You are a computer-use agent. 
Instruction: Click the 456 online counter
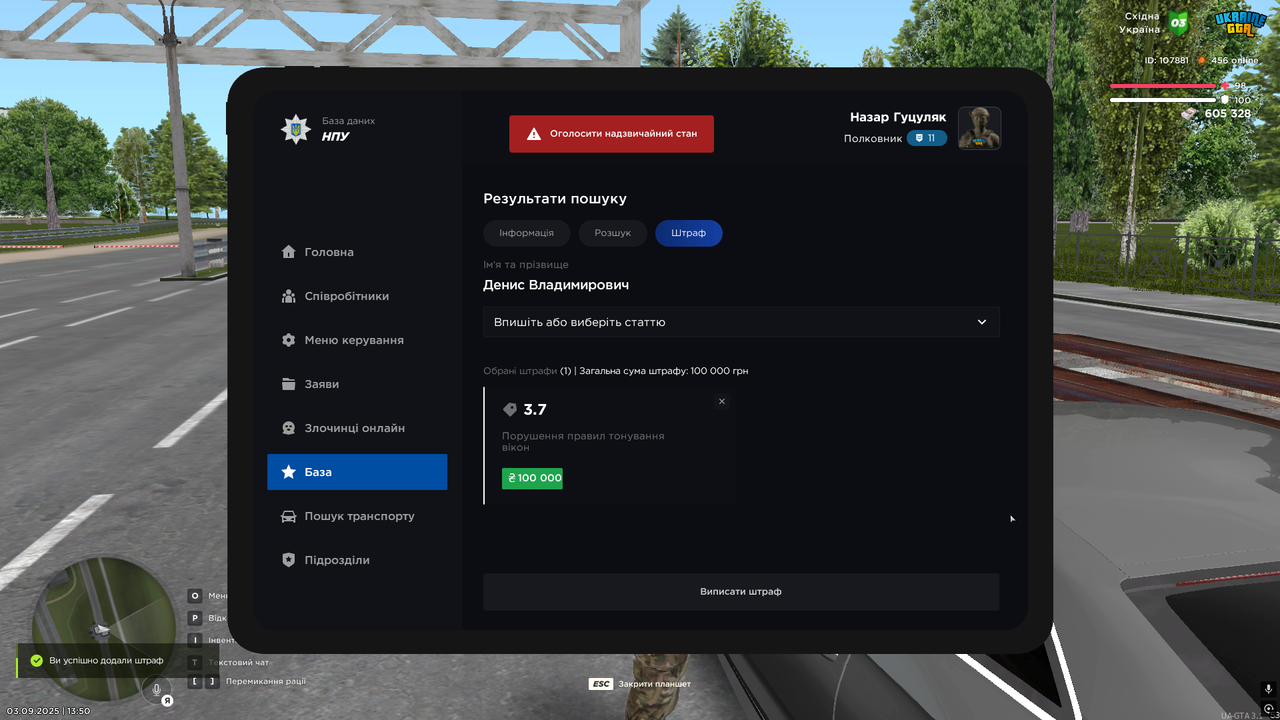coord(1235,60)
